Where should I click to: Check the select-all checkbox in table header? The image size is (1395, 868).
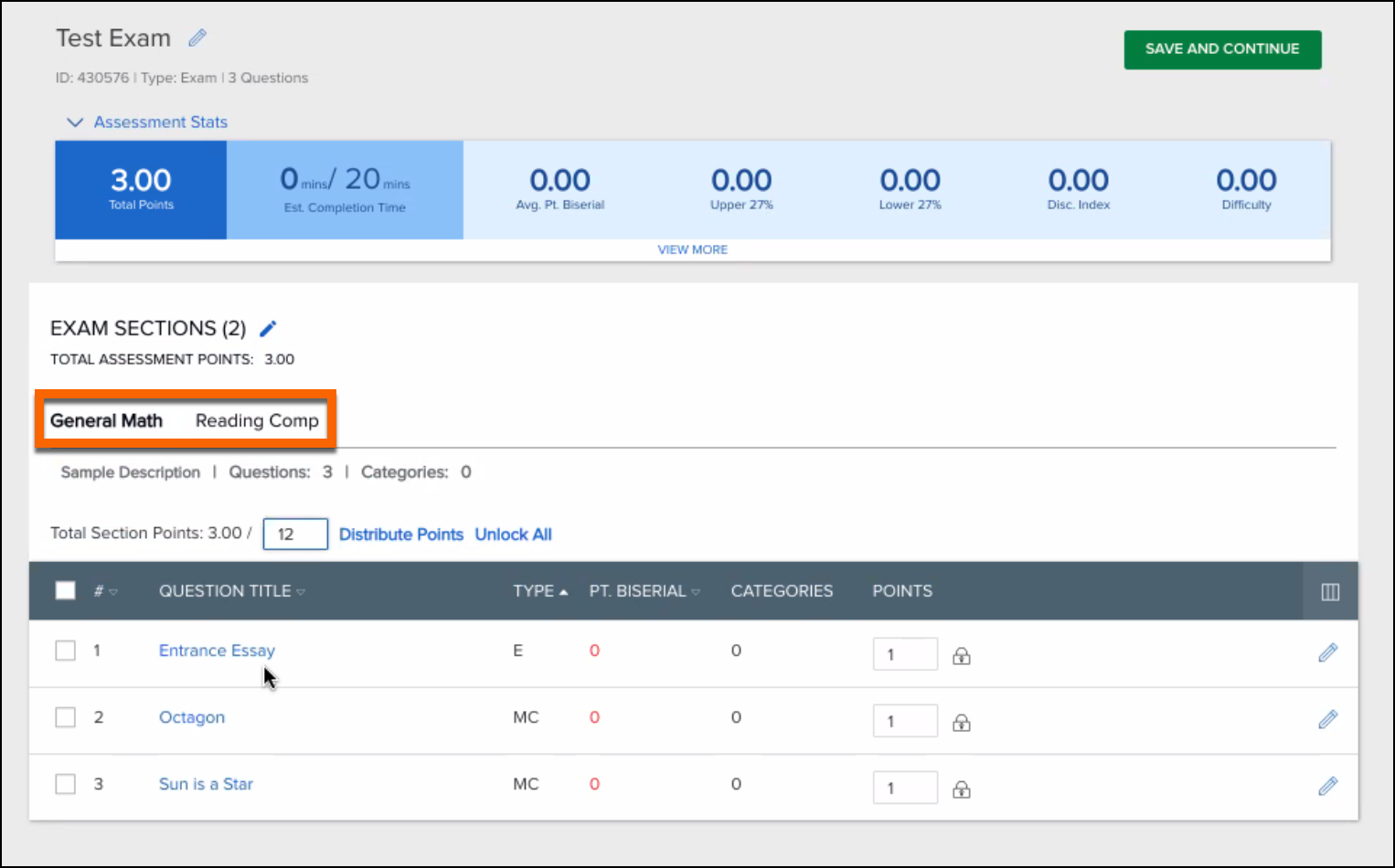(x=65, y=590)
